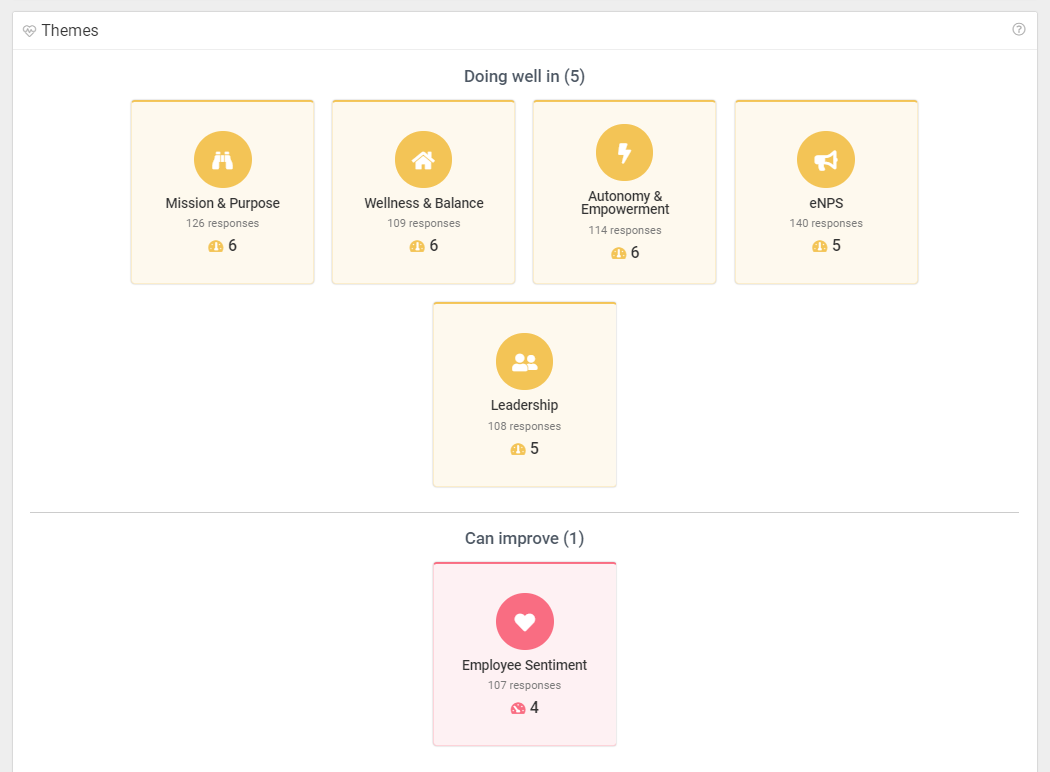Click the Themes heartbeat icon in header

point(29,31)
